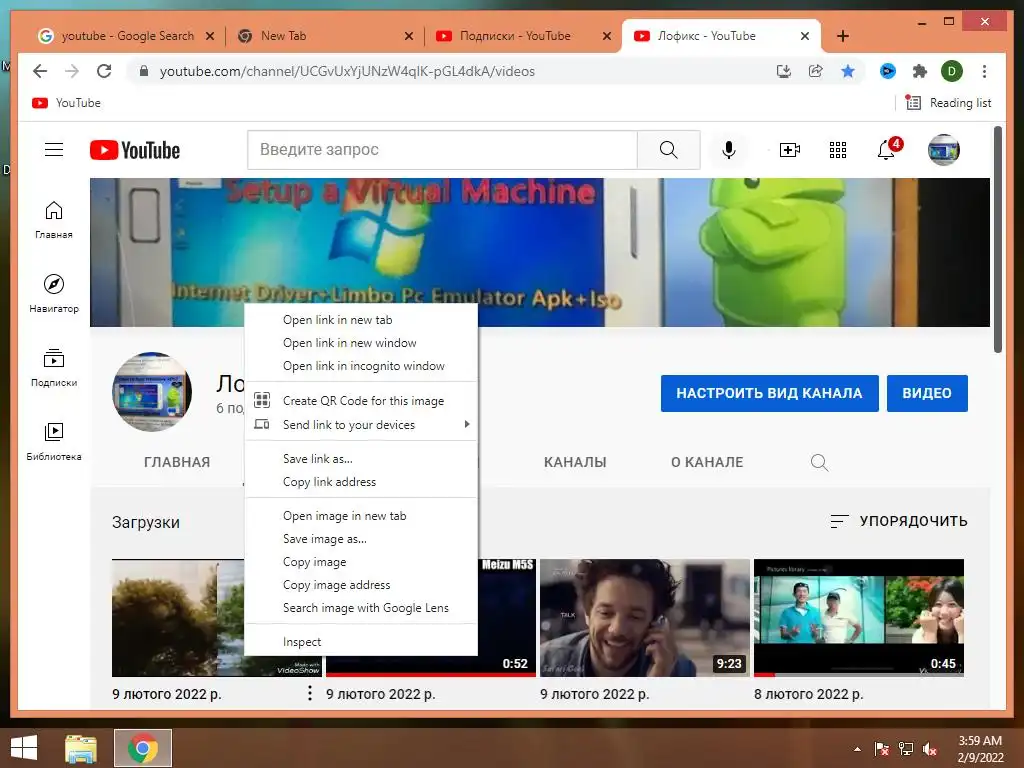The height and width of the screenshot is (768, 1024).
Task: Open the О КАНАЛЕ channel tab
Action: (707, 462)
